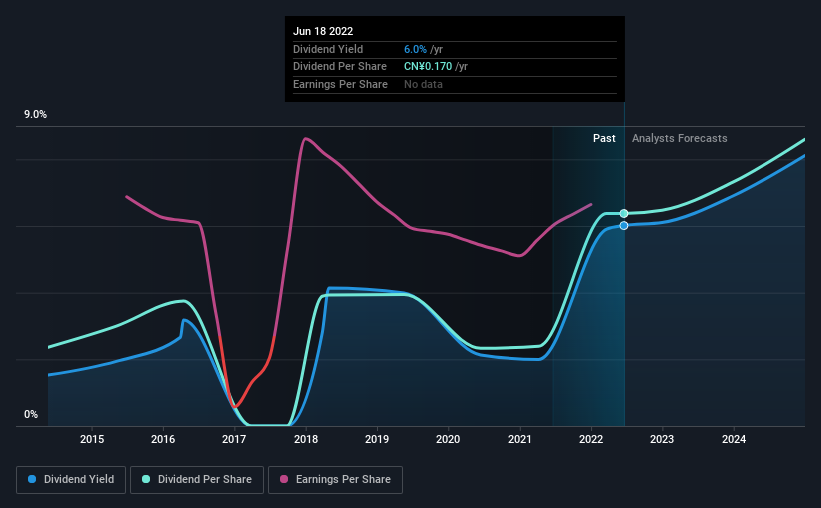Click the 2023 x-axis label
Screen dimensions: 821x508
click(662, 439)
